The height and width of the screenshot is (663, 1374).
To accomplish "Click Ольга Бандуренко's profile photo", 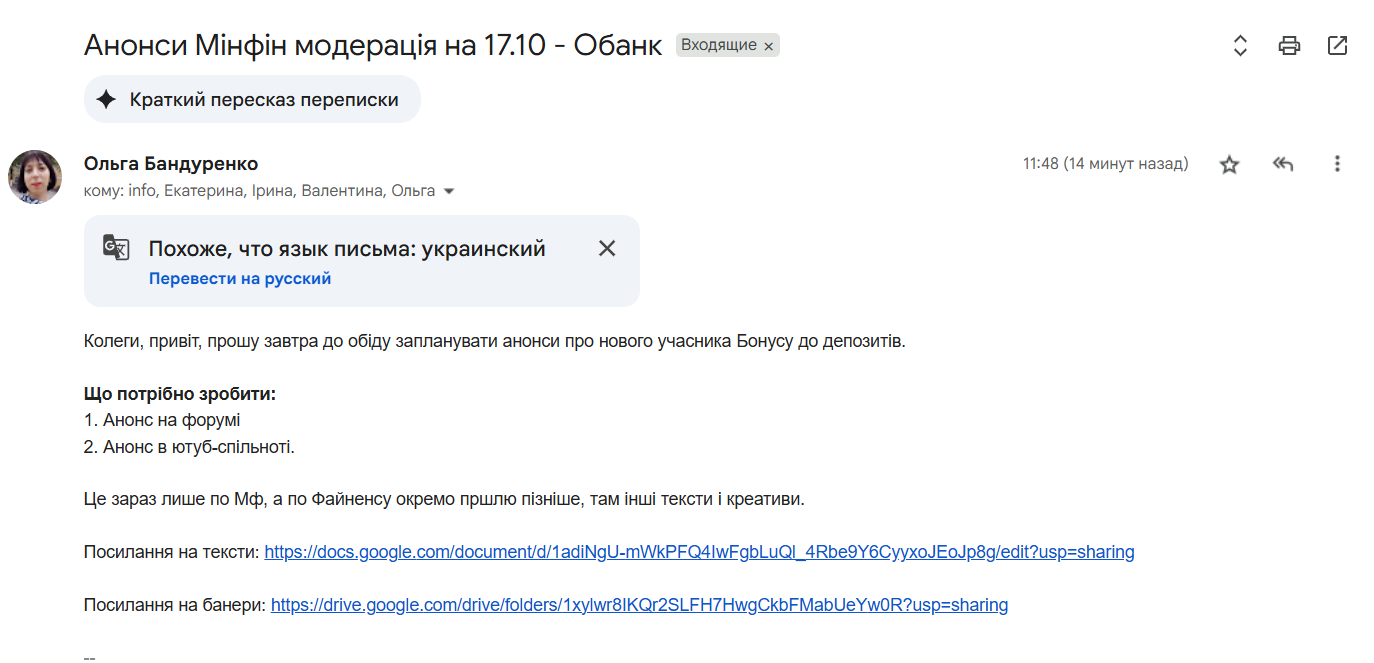I will coord(35,177).
